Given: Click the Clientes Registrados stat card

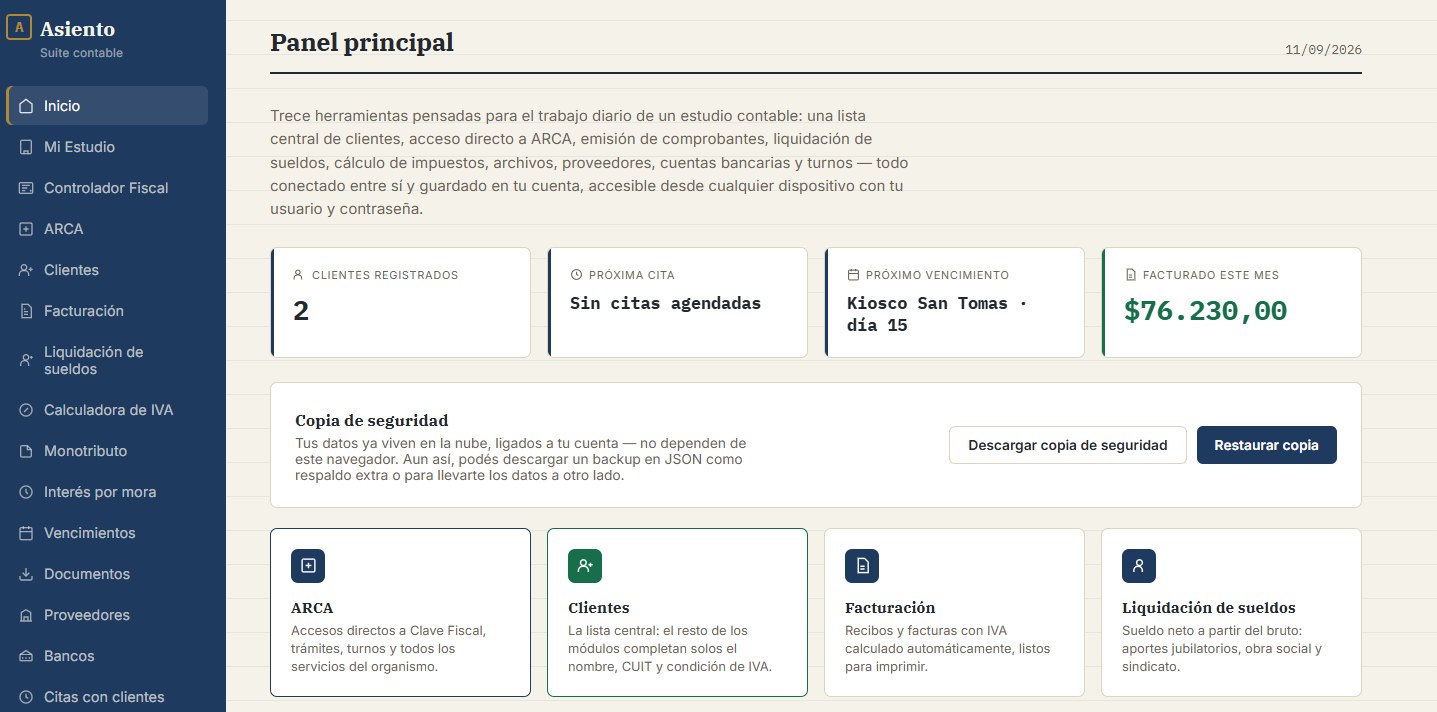Looking at the screenshot, I should click(400, 302).
